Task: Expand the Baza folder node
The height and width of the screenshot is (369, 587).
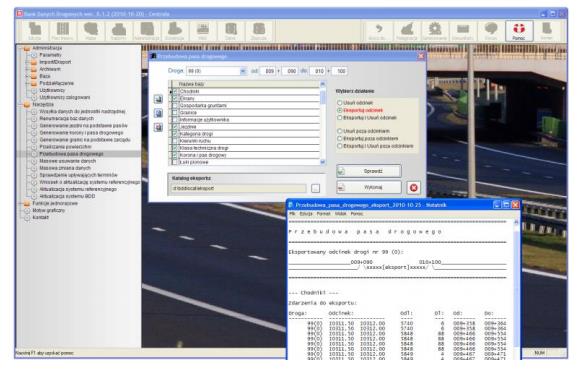Action: click(x=34, y=76)
